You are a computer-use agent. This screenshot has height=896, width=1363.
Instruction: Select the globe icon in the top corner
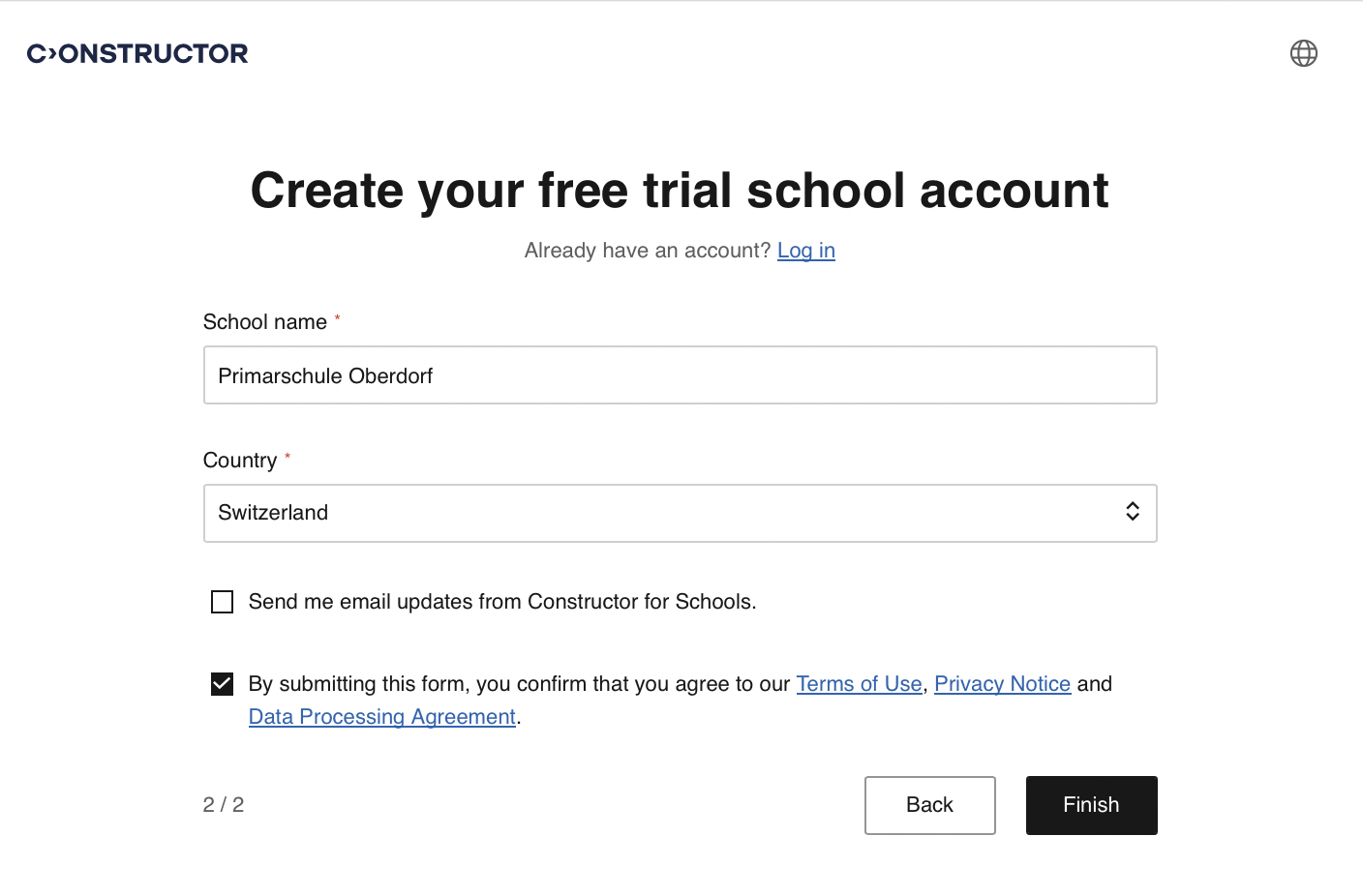[1304, 53]
